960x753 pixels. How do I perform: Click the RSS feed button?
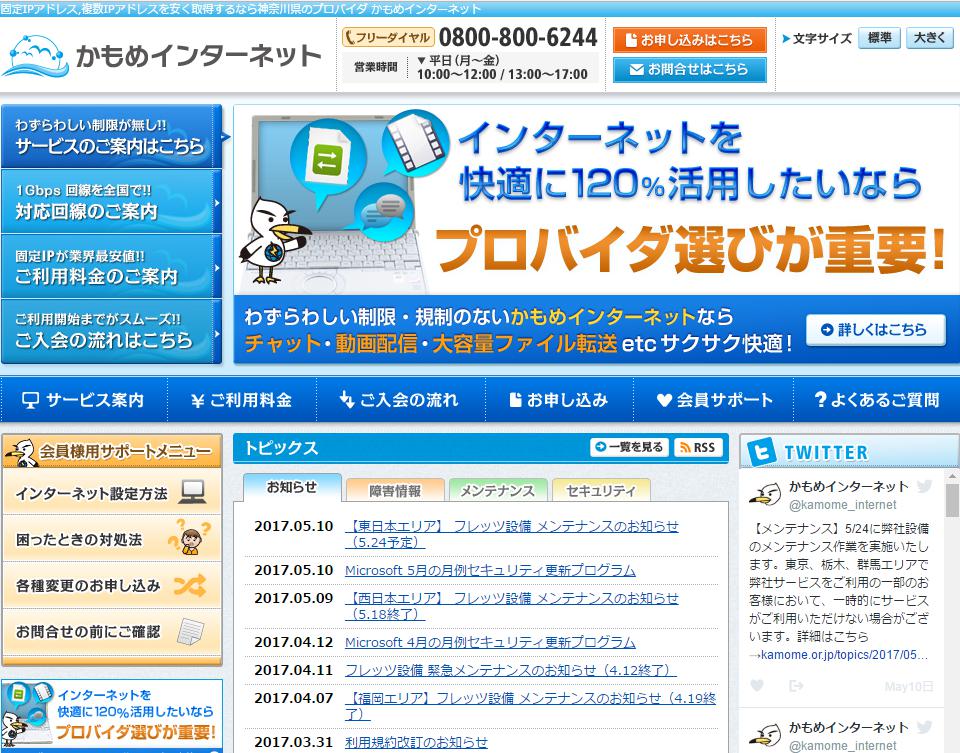pos(698,448)
